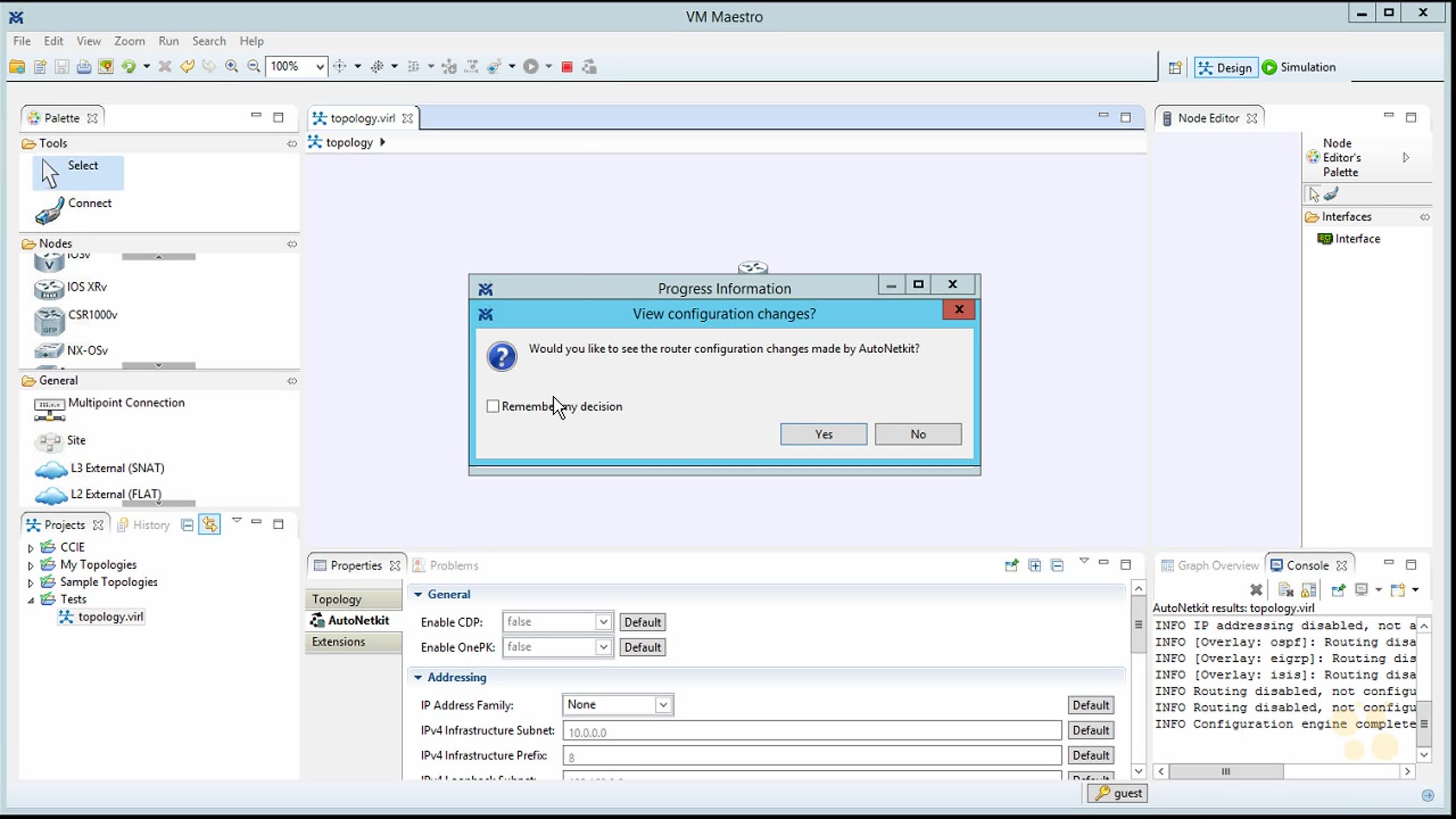The height and width of the screenshot is (819, 1456).
Task: Open the Zoom menu
Action: pos(129,41)
